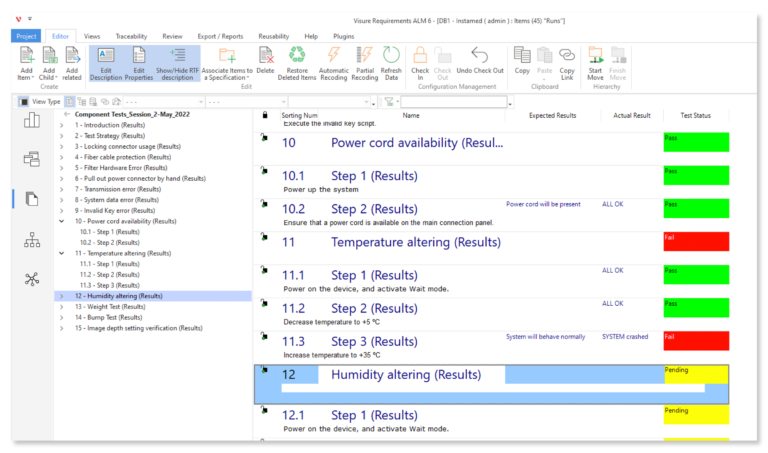
Task: Click green Pass status of row 10.1
Action: [x=696, y=175]
